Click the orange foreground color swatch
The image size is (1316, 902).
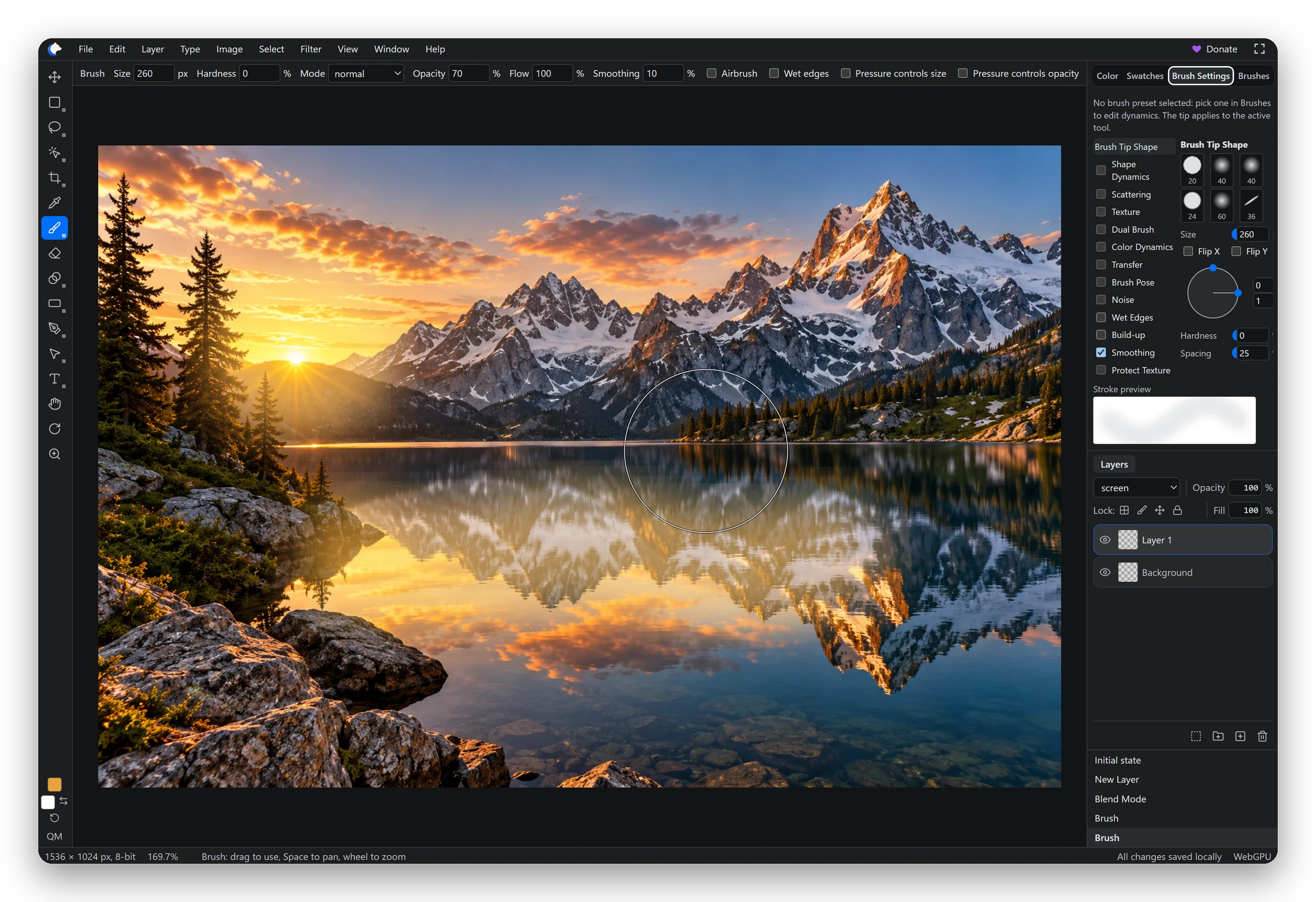coord(54,784)
